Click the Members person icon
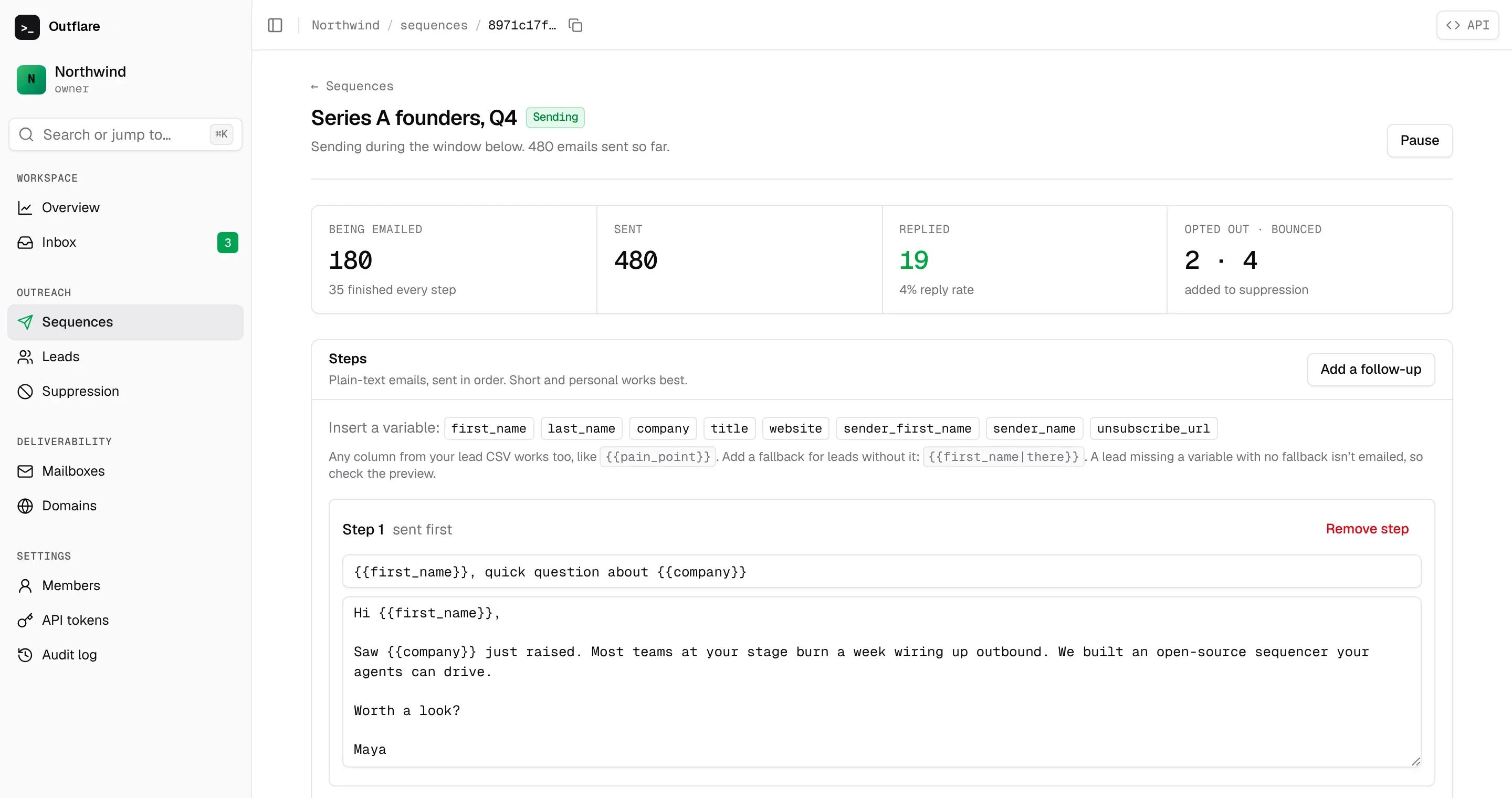The image size is (1512, 798). (25, 585)
